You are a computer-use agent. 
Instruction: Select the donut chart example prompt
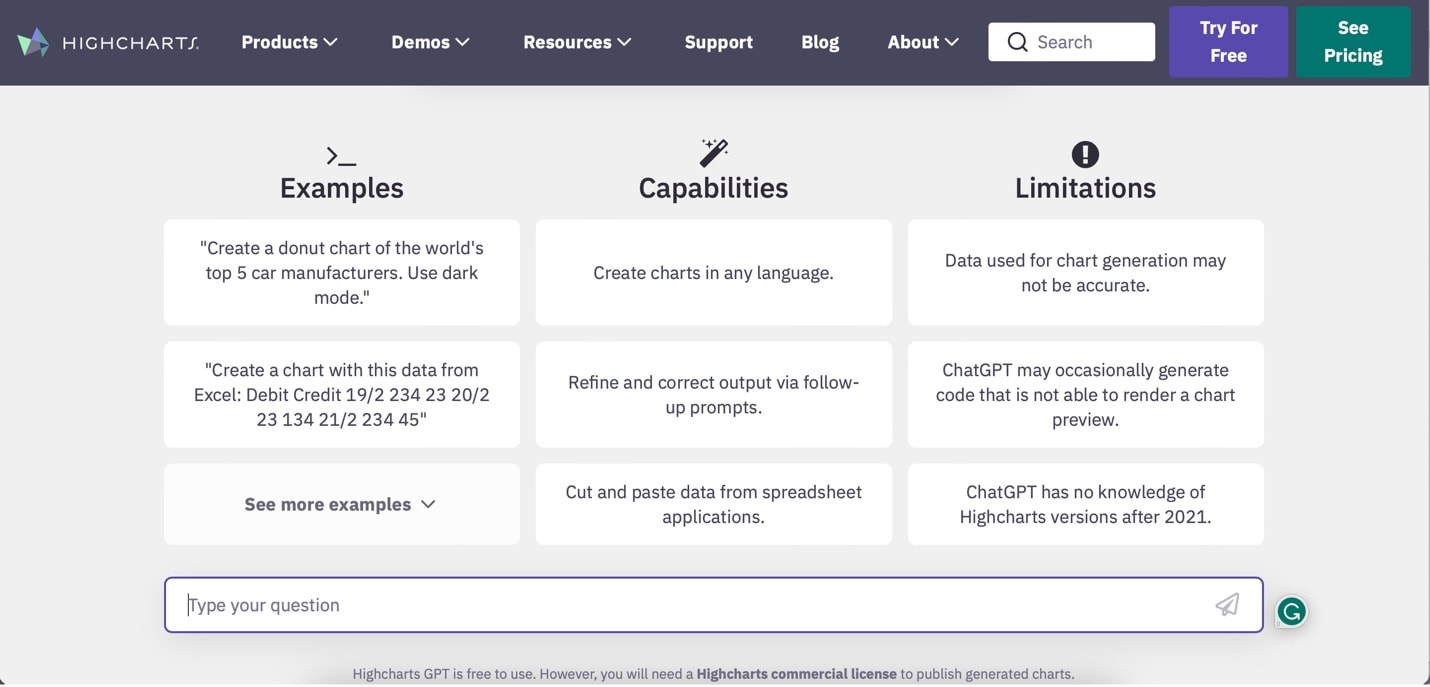pos(342,273)
